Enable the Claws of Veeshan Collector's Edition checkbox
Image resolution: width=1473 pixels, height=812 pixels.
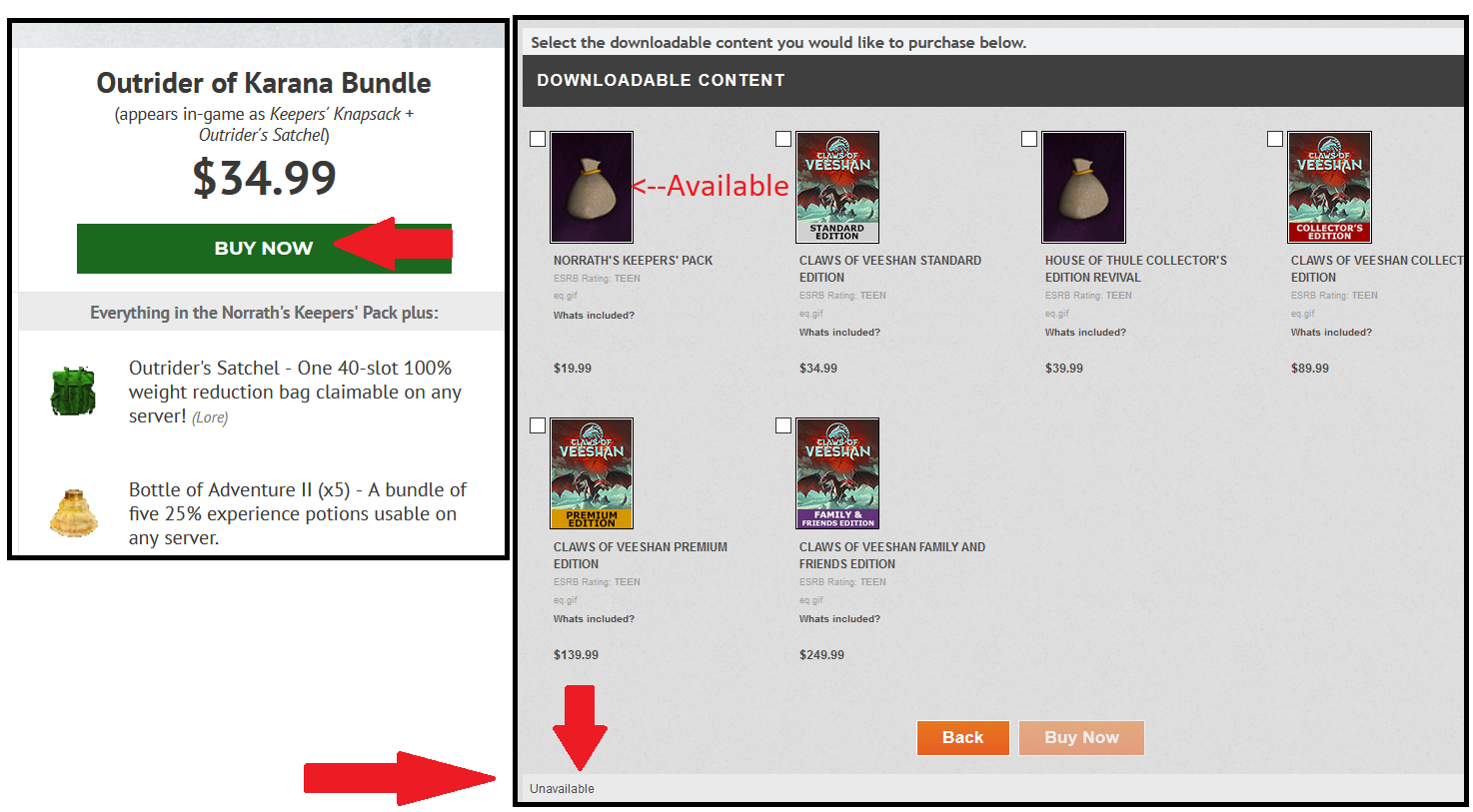pos(1275,139)
